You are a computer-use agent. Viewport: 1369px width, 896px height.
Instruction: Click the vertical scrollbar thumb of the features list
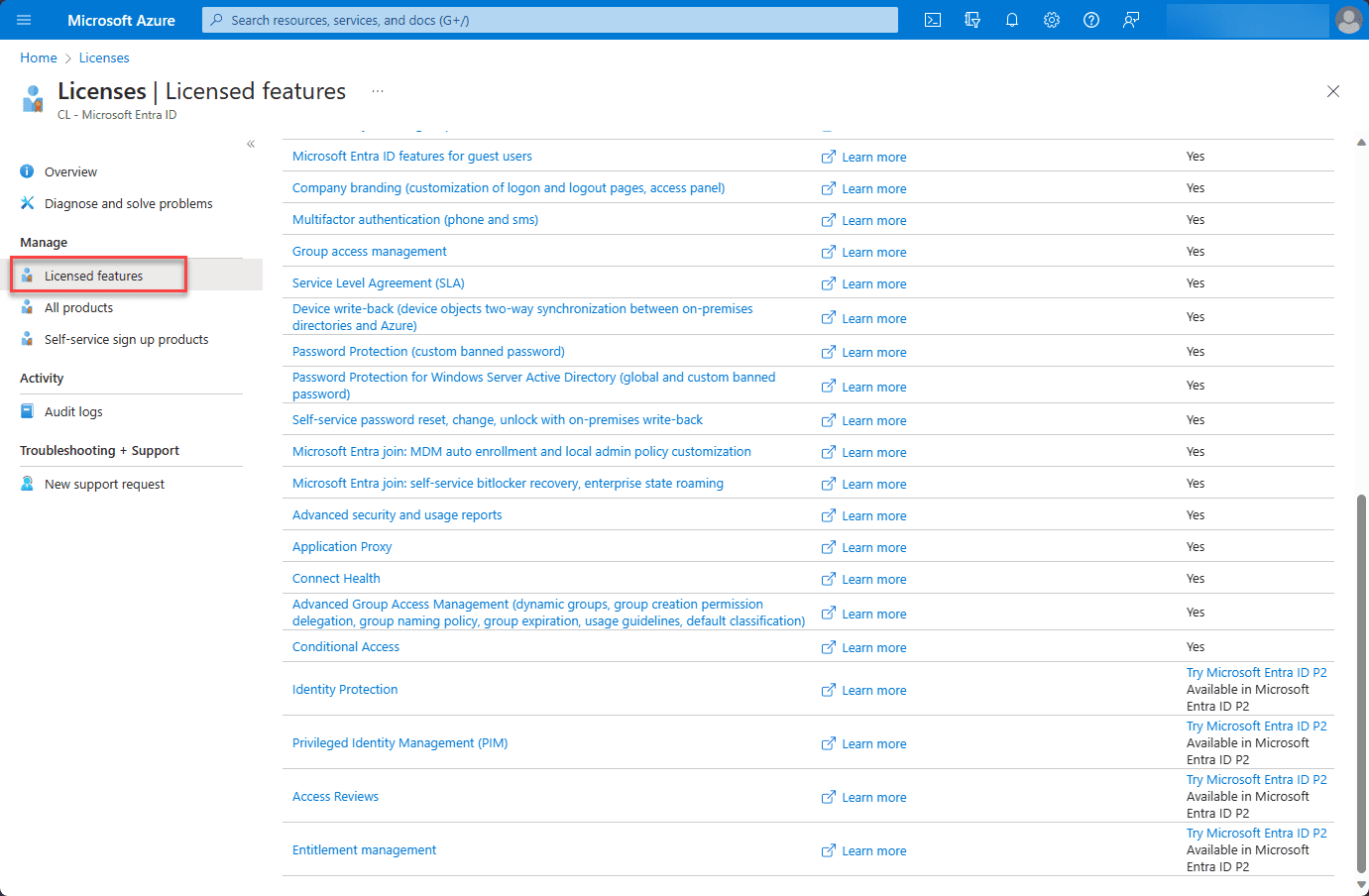click(x=1362, y=682)
